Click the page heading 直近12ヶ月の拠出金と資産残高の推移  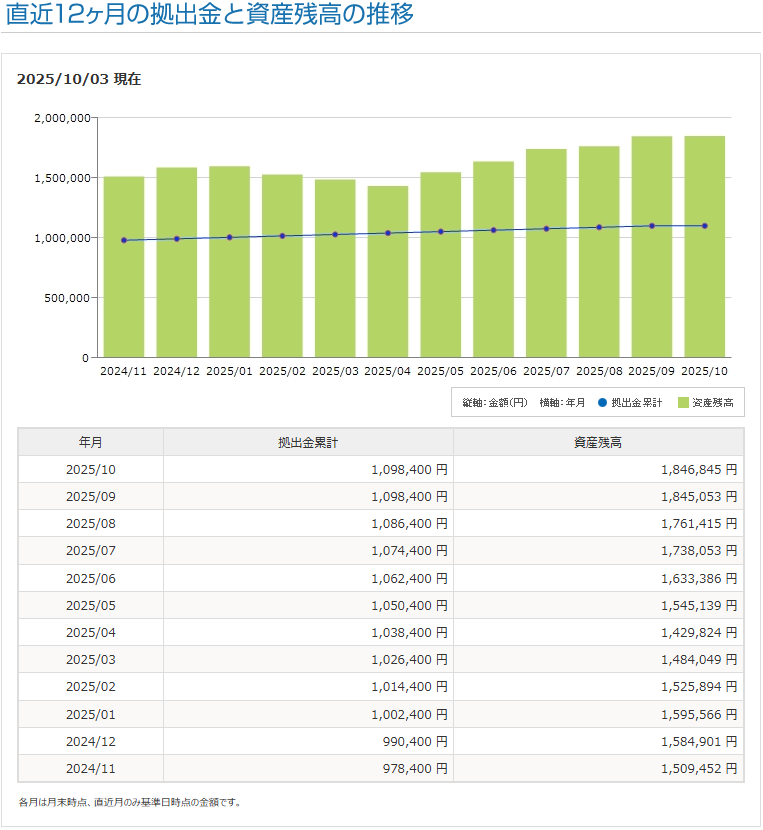(210, 15)
